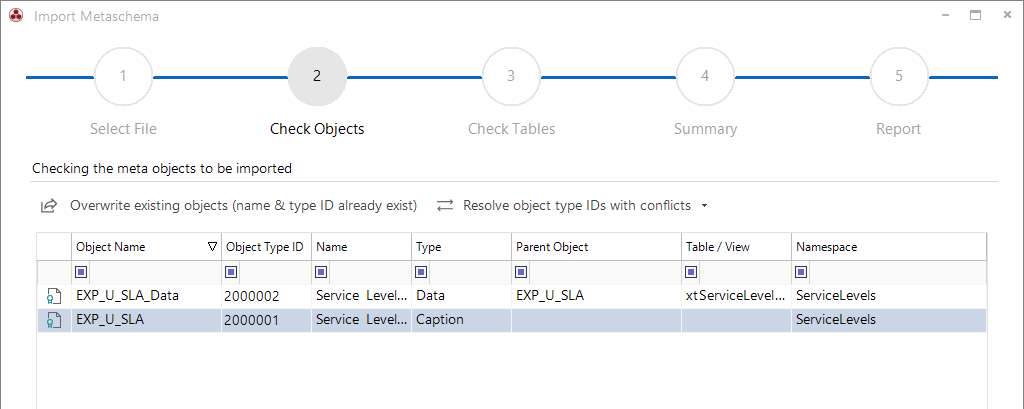Click the Data type cell

[x=461, y=296]
